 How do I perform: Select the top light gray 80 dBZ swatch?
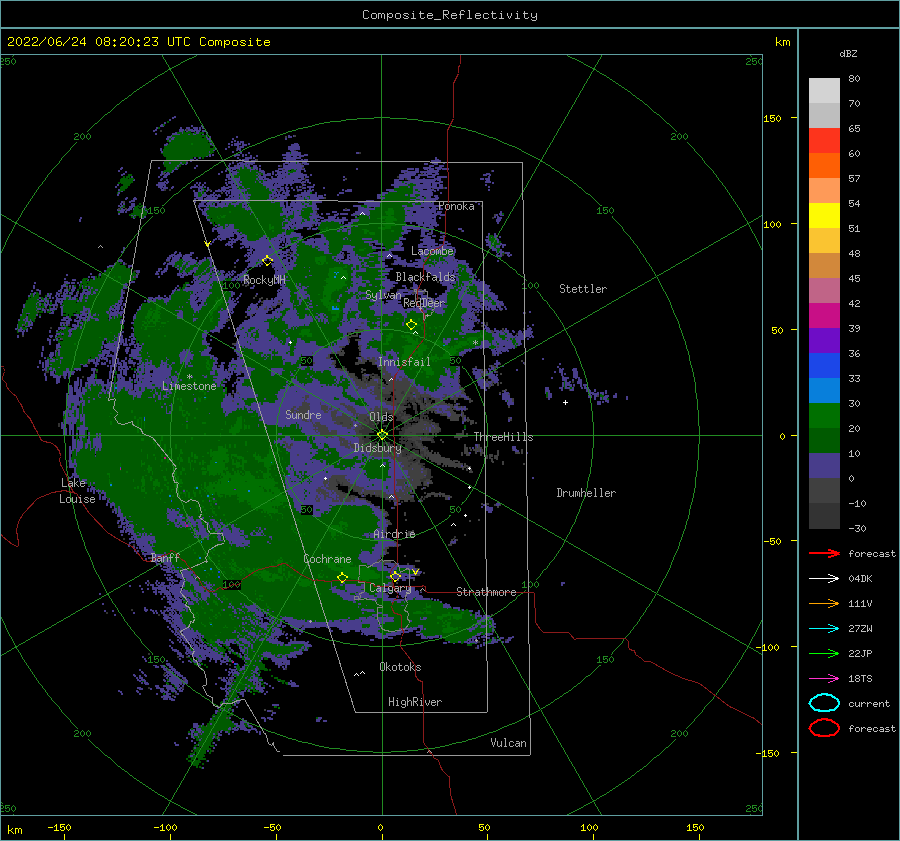coord(824,91)
